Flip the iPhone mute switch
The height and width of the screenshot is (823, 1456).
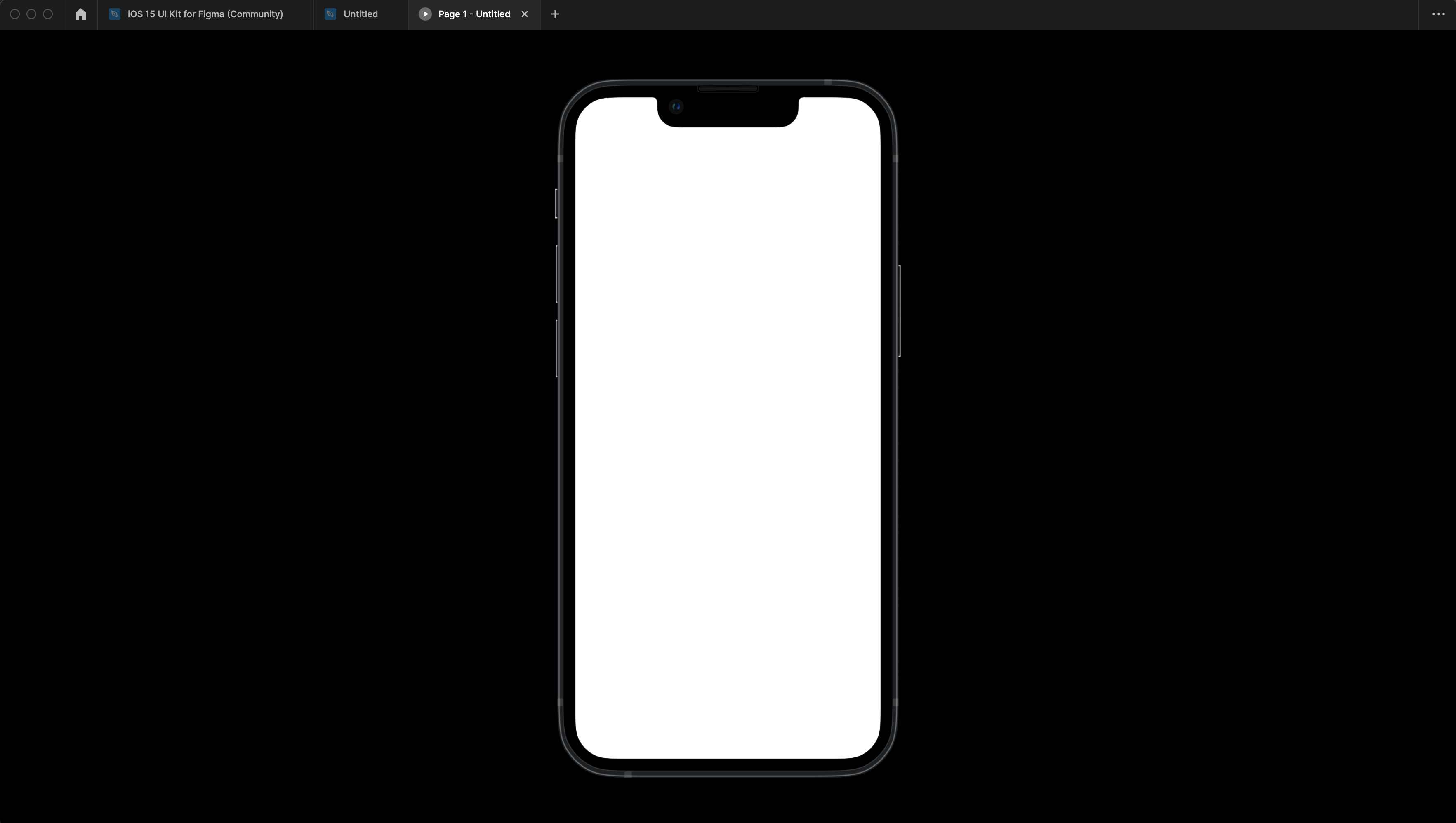coord(556,204)
